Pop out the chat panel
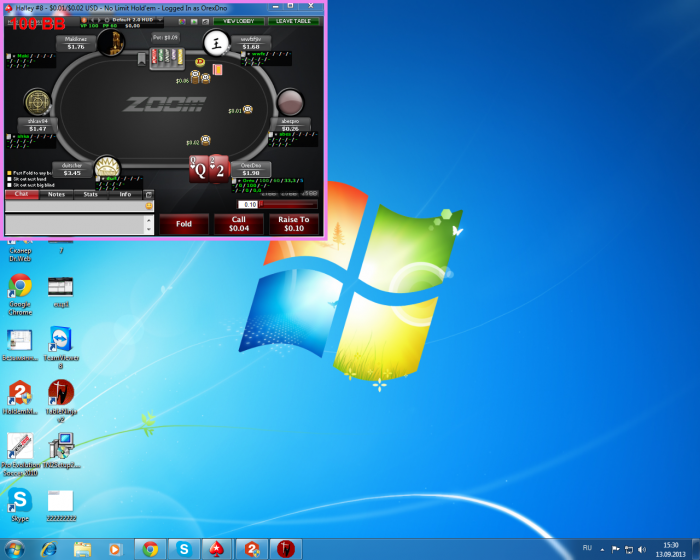 [149, 194]
